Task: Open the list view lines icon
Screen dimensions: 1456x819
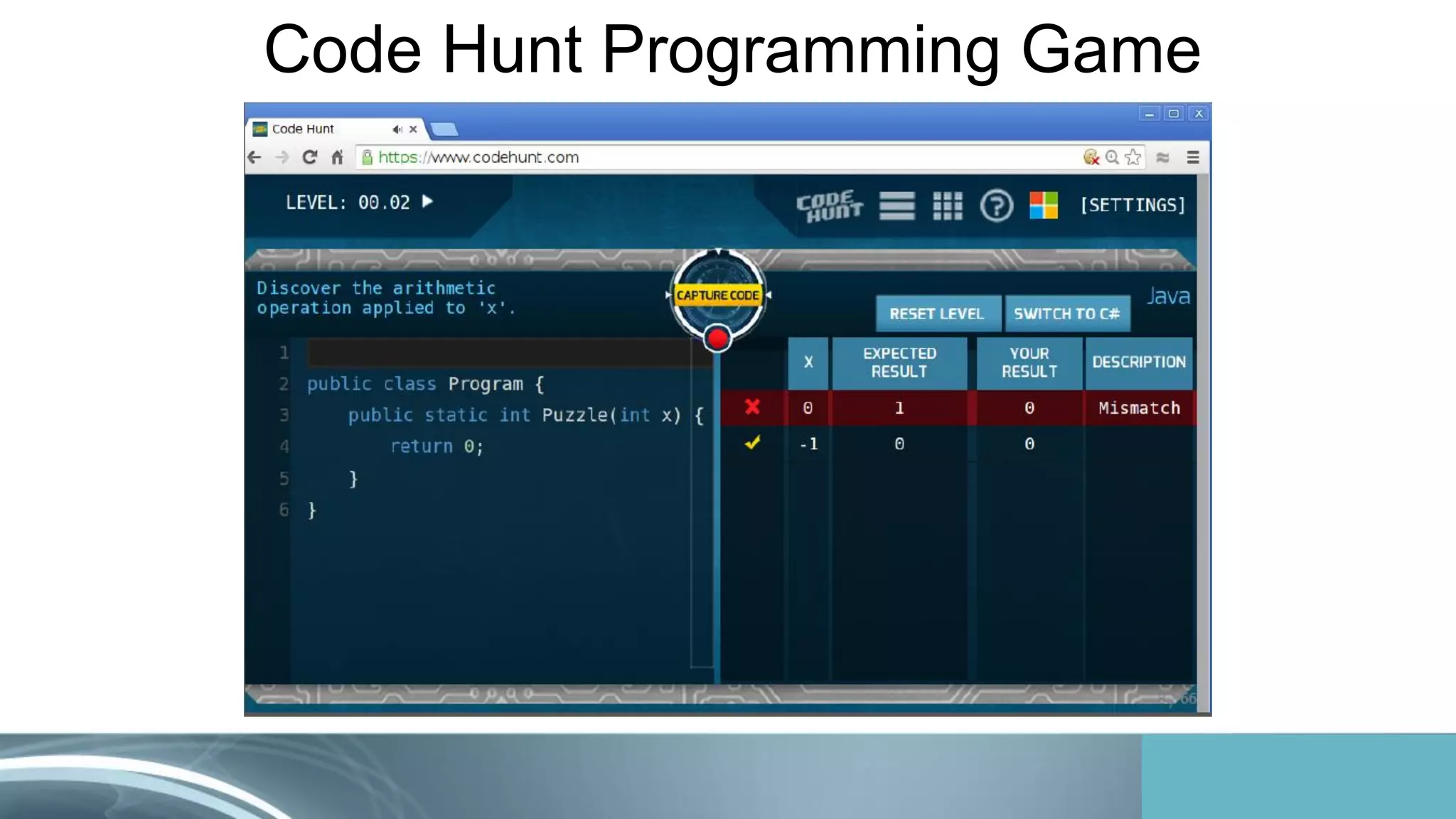Action: click(x=896, y=206)
